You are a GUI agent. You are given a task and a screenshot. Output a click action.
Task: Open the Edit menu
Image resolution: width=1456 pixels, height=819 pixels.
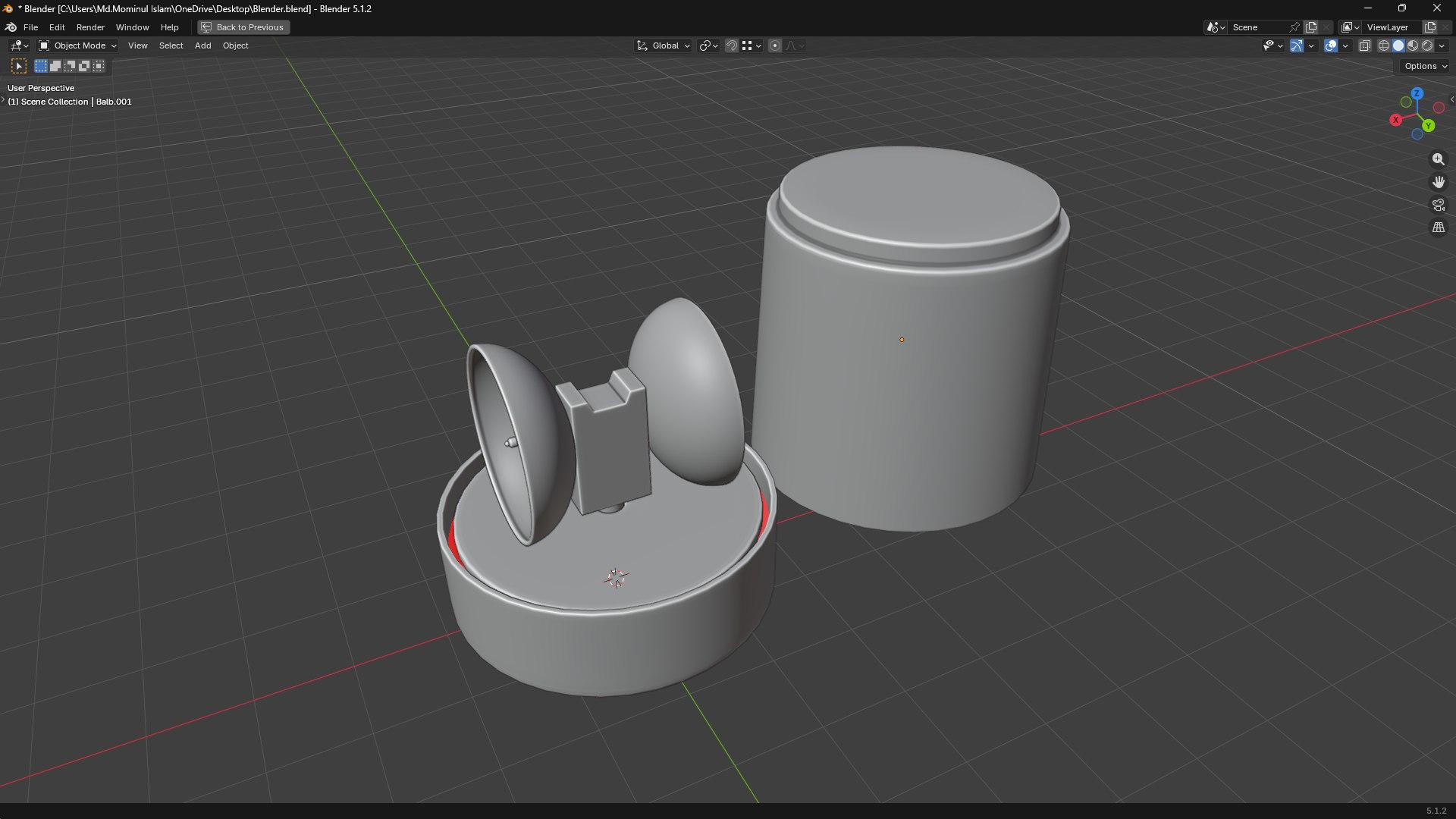tap(57, 27)
